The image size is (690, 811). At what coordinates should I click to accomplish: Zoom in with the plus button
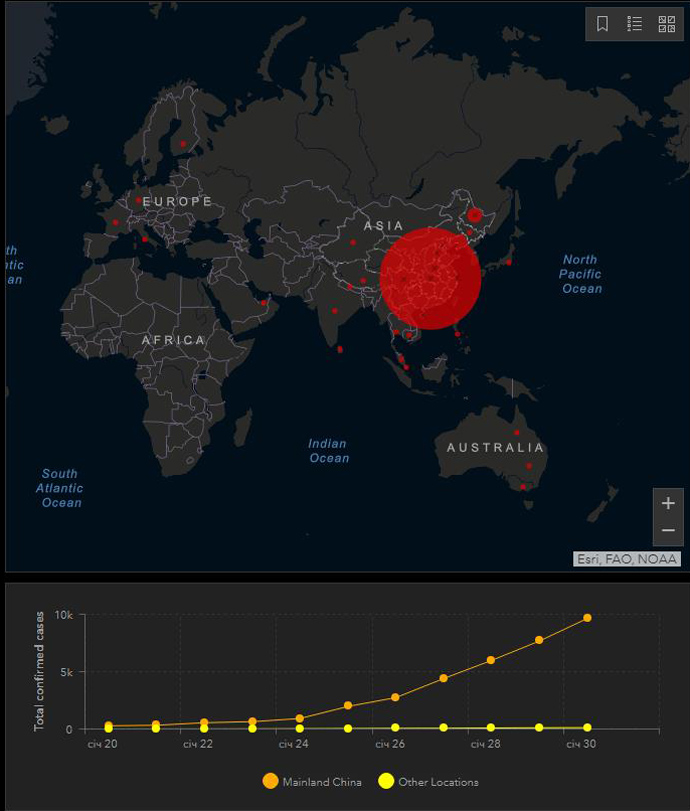pos(669,503)
